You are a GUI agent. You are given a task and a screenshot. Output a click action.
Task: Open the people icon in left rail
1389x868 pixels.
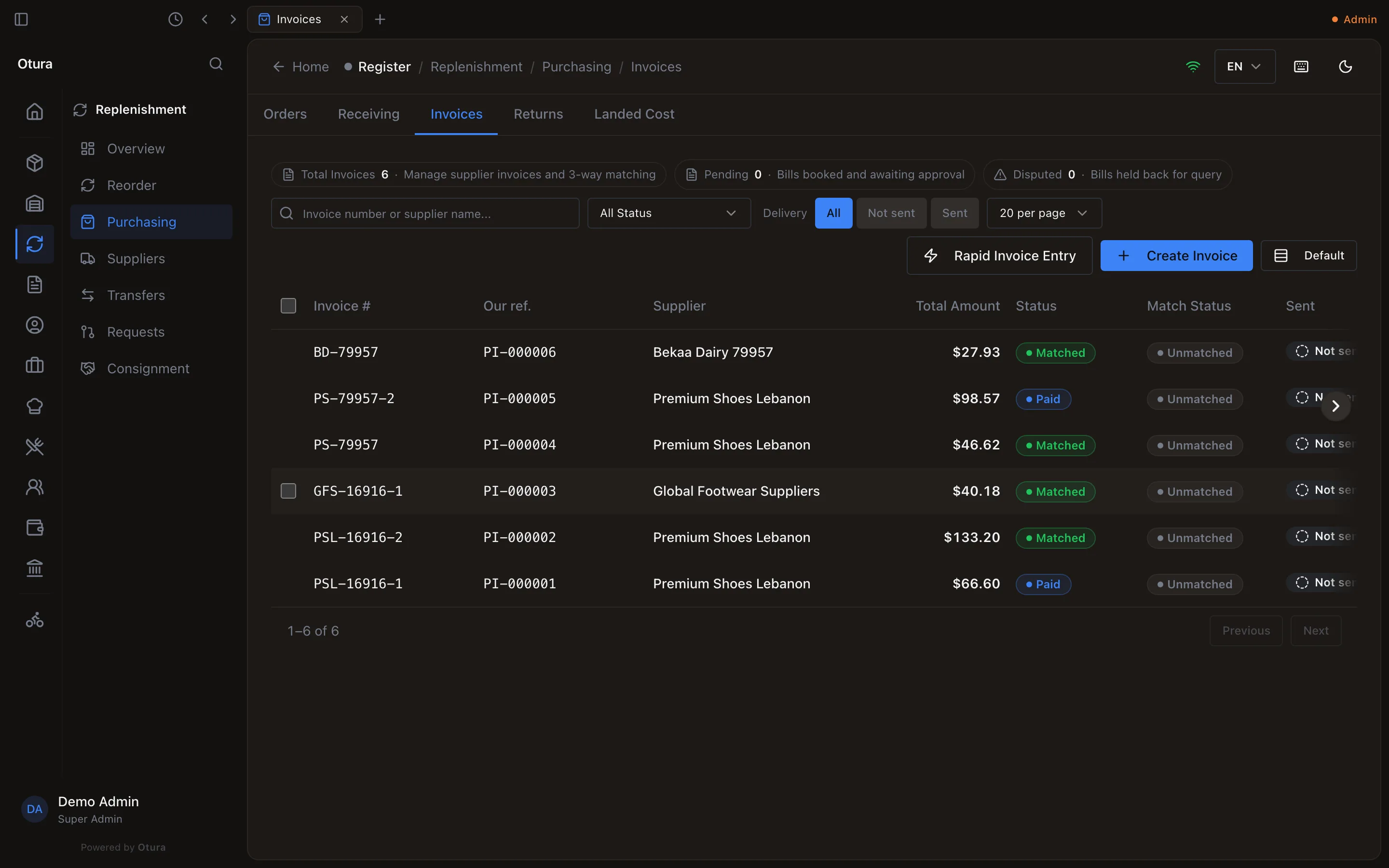pyautogui.click(x=34, y=487)
